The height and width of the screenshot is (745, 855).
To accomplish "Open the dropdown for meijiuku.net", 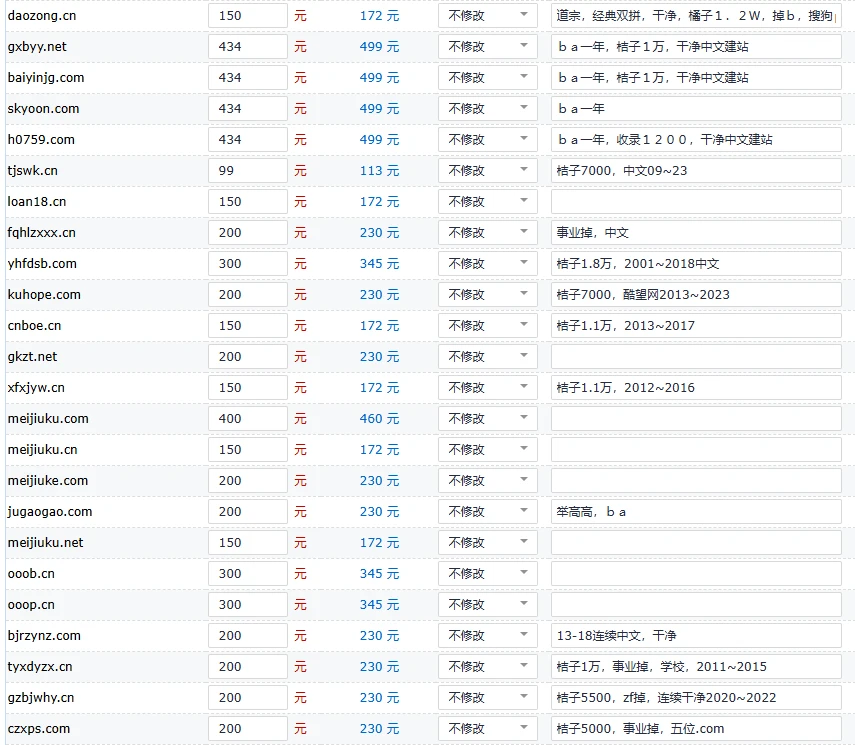I will (x=488, y=542).
